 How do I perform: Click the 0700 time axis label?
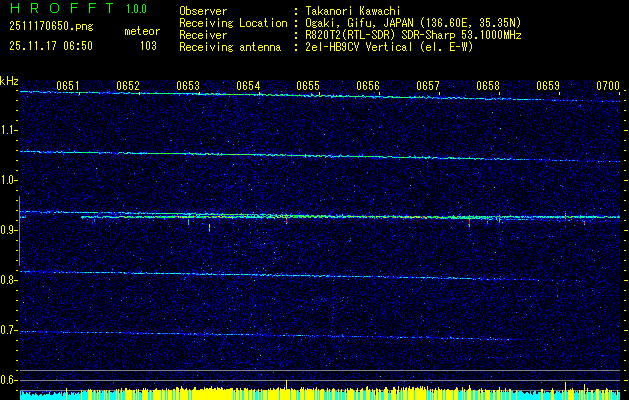[x=608, y=86]
